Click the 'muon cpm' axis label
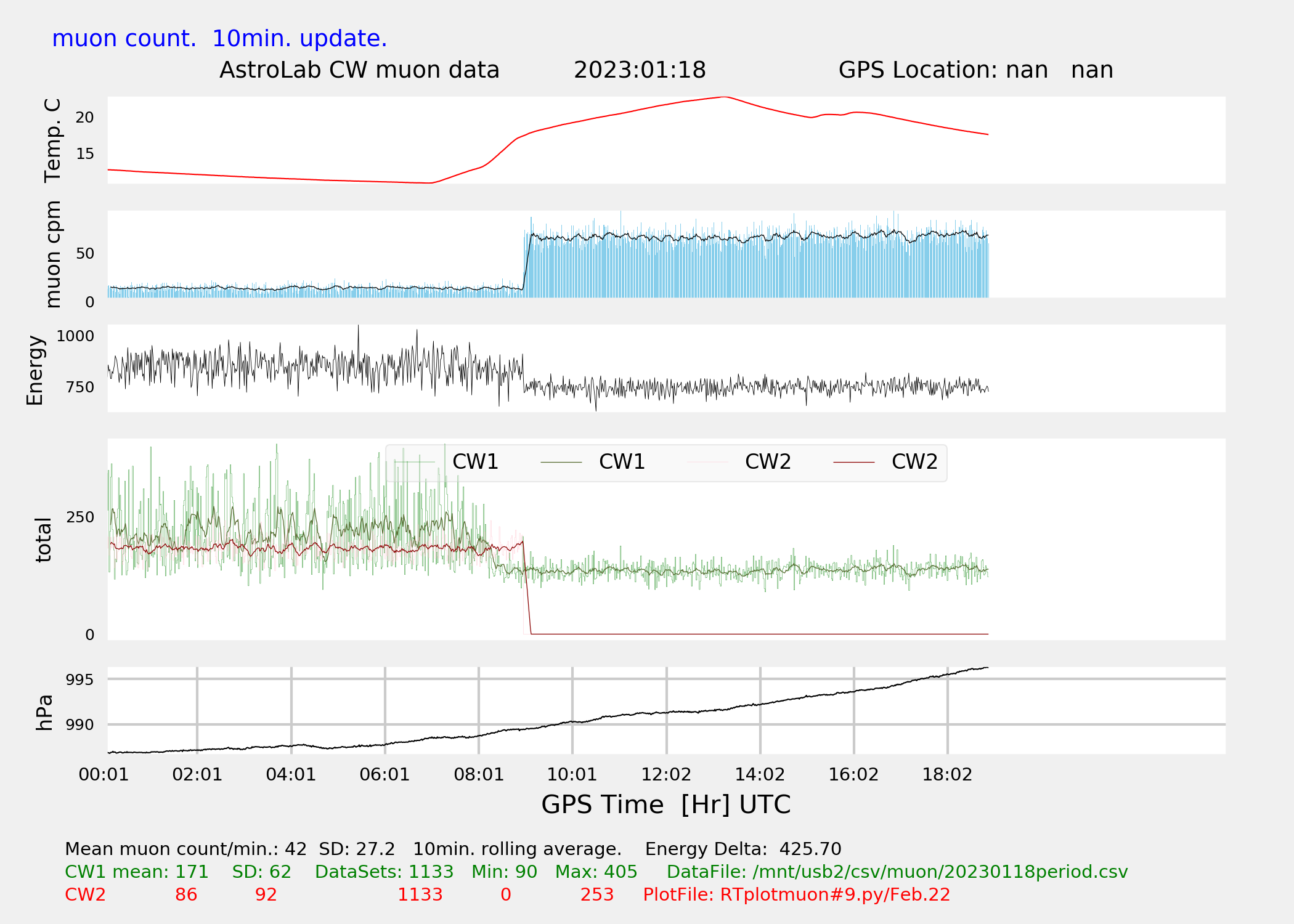 click(53, 254)
